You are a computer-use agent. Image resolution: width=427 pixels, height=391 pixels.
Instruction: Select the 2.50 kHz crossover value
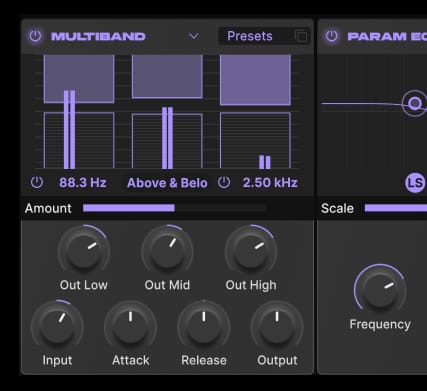pos(270,183)
